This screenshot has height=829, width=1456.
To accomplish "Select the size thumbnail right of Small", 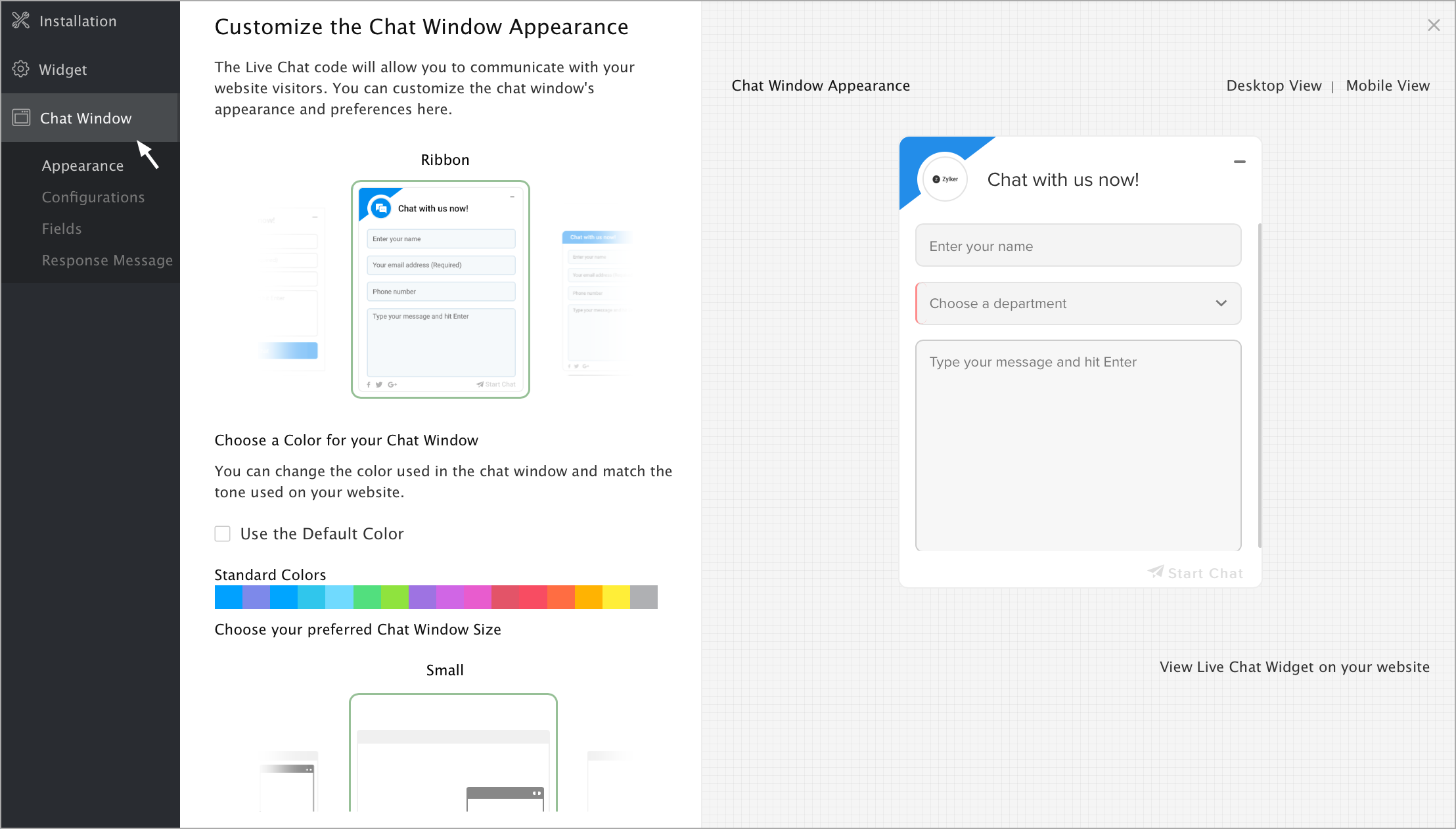I will [610, 780].
